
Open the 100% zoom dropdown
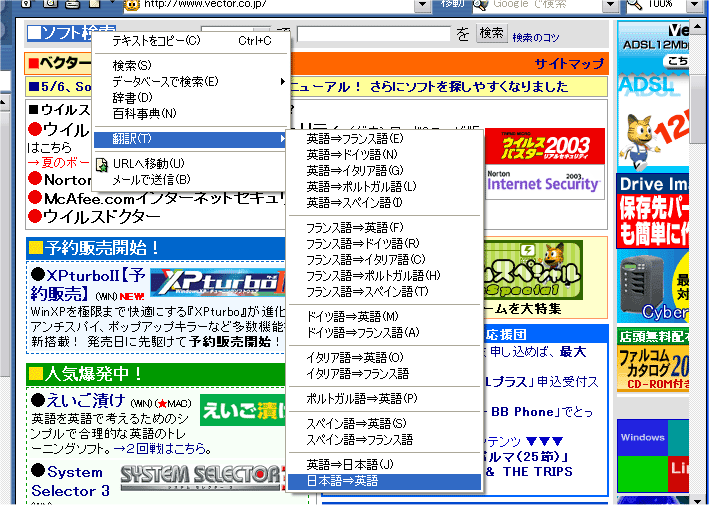point(695,5)
